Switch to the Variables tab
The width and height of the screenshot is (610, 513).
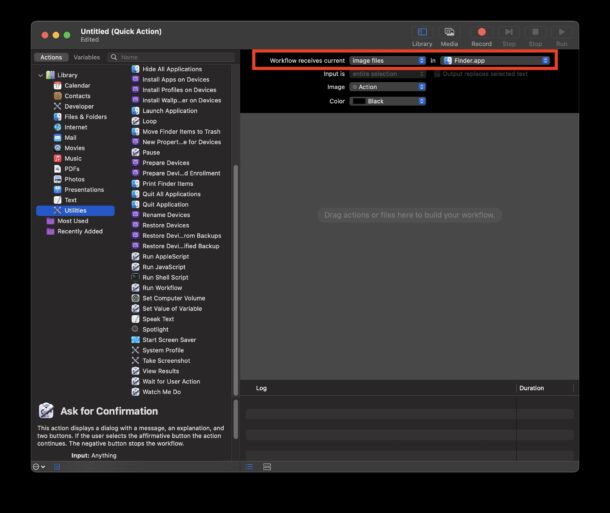pyautogui.click(x=86, y=57)
